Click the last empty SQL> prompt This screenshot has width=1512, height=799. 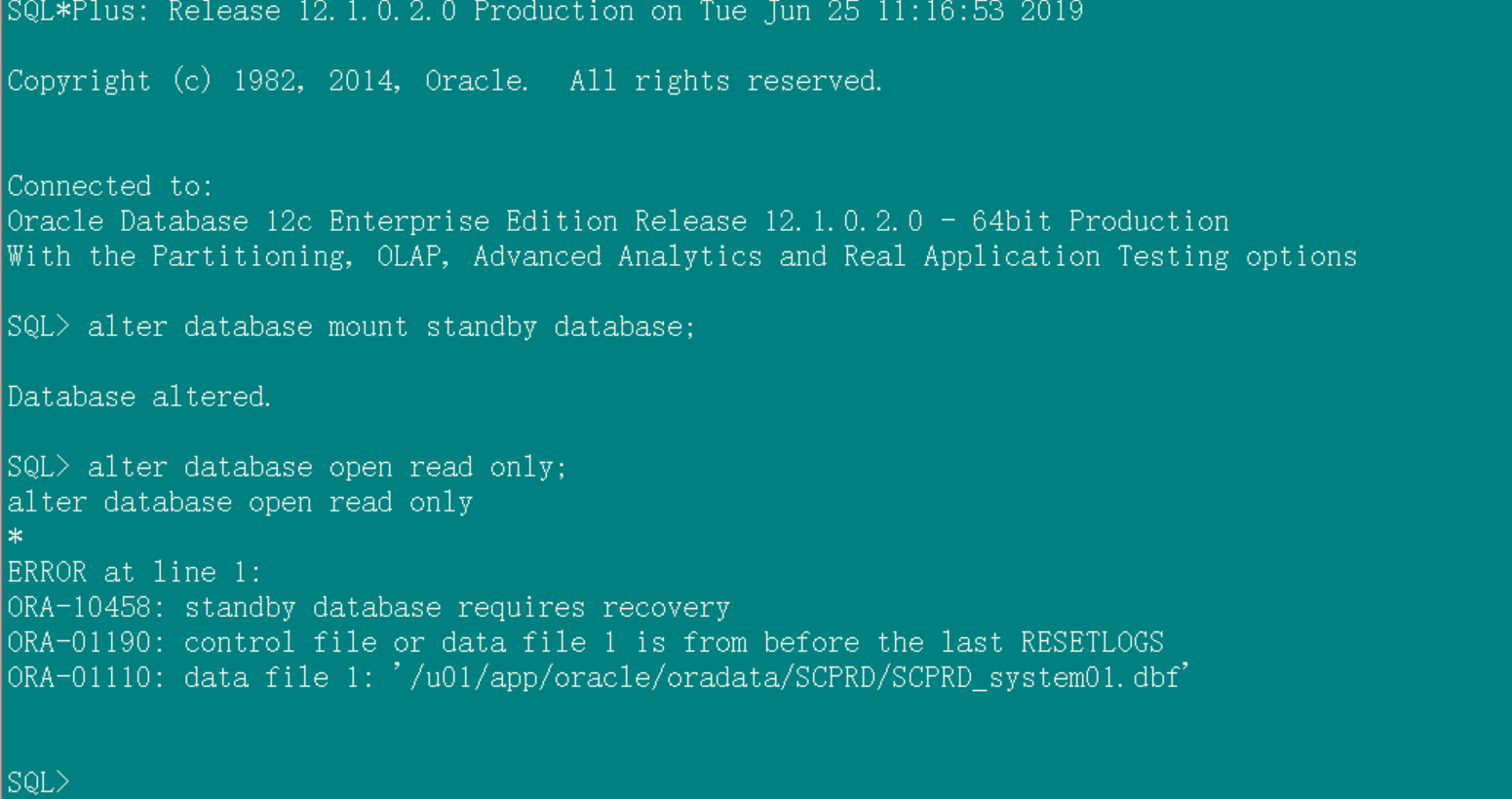point(39,781)
